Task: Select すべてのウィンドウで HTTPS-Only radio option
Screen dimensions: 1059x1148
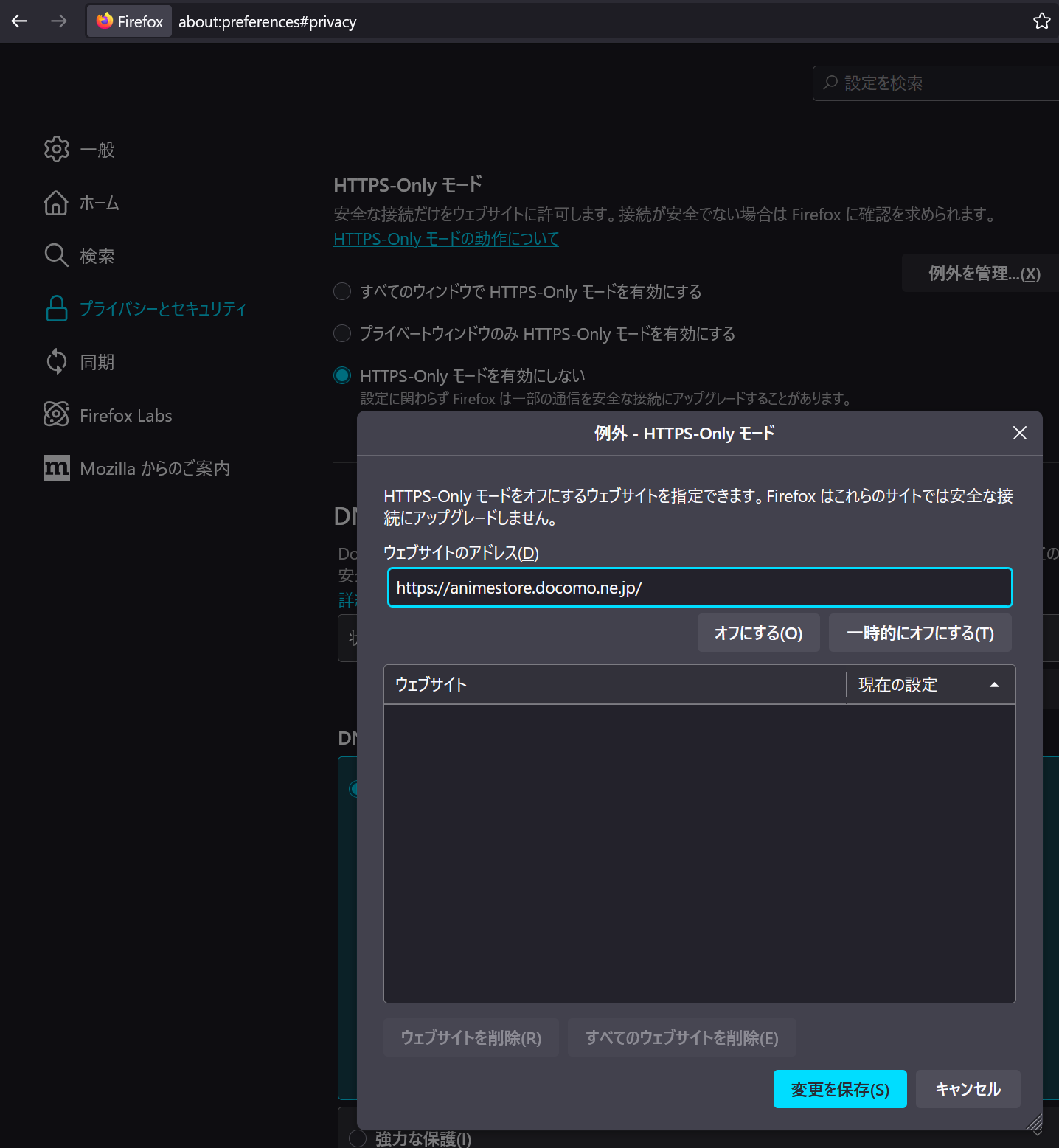Action: coord(342,291)
